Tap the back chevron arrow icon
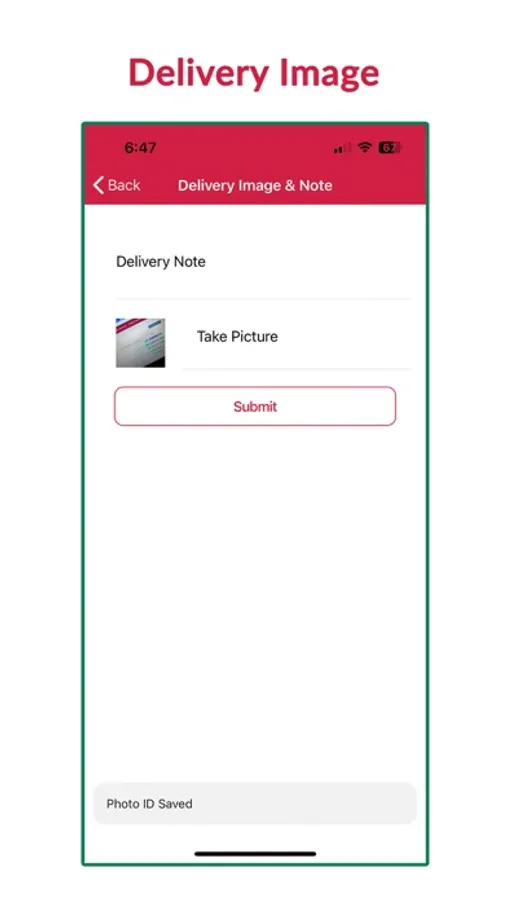 (98, 185)
